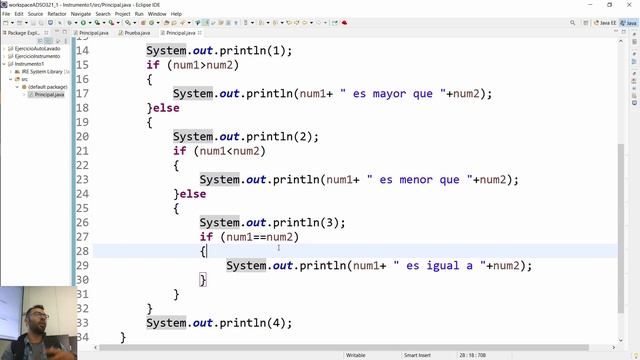Viewport: 640px width, 360px height.
Task: Click the red icon at toolbar end
Action: click(x=344, y=23)
